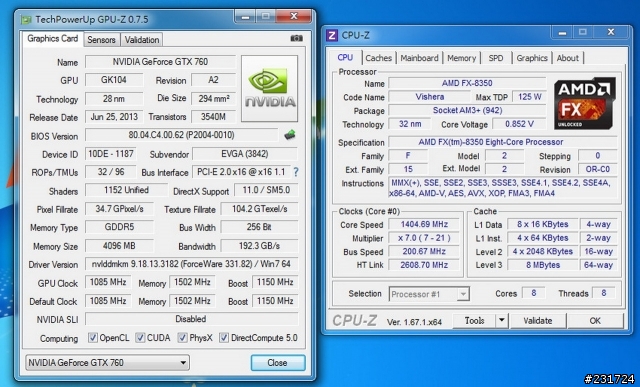Click the Release Date value Jun 25, 2013

[113, 116]
